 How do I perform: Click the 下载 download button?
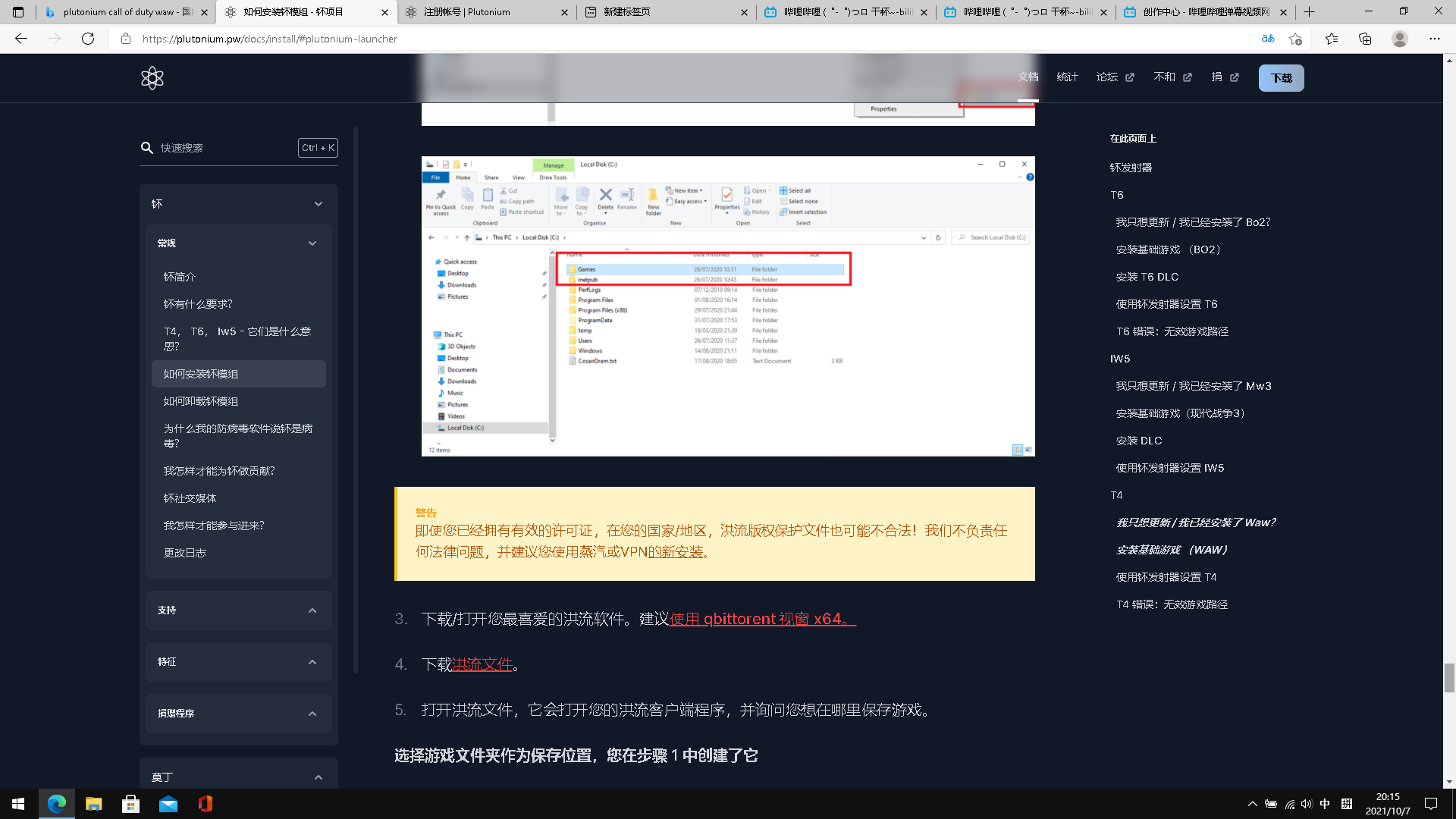point(1281,78)
